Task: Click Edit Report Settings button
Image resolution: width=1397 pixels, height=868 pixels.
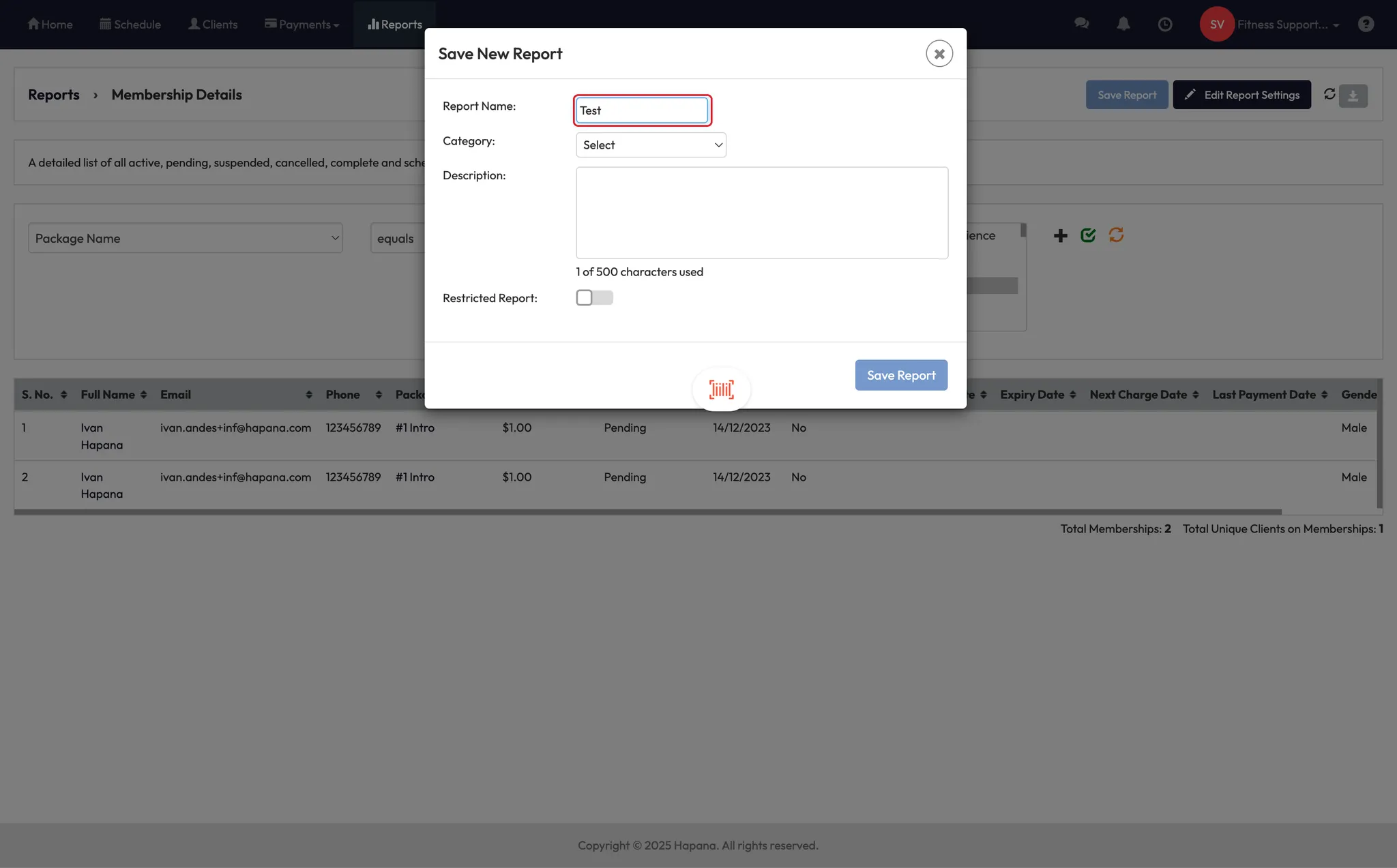Action: pyautogui.click(x=1241, y=95)
